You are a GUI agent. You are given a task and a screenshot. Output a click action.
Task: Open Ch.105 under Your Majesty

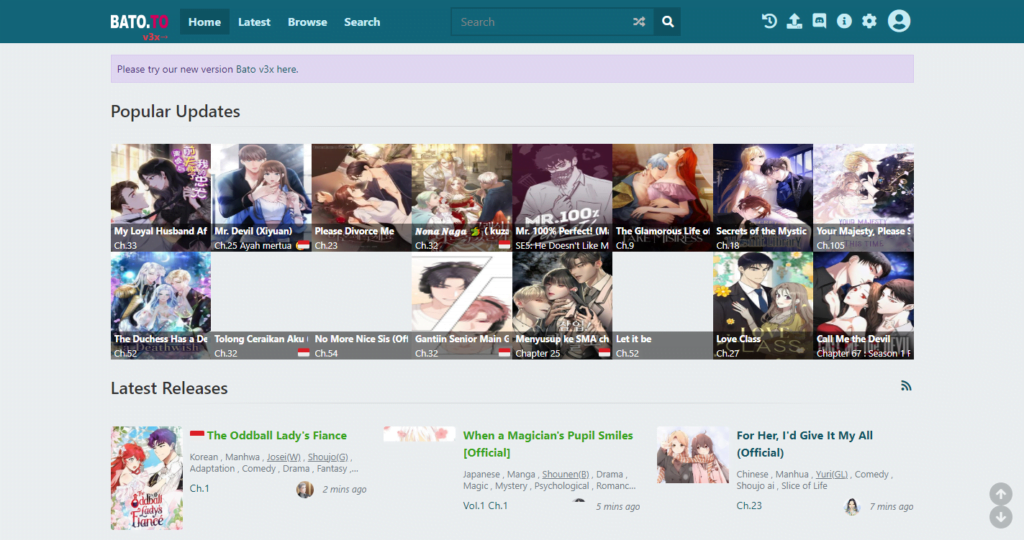(831, 246)
